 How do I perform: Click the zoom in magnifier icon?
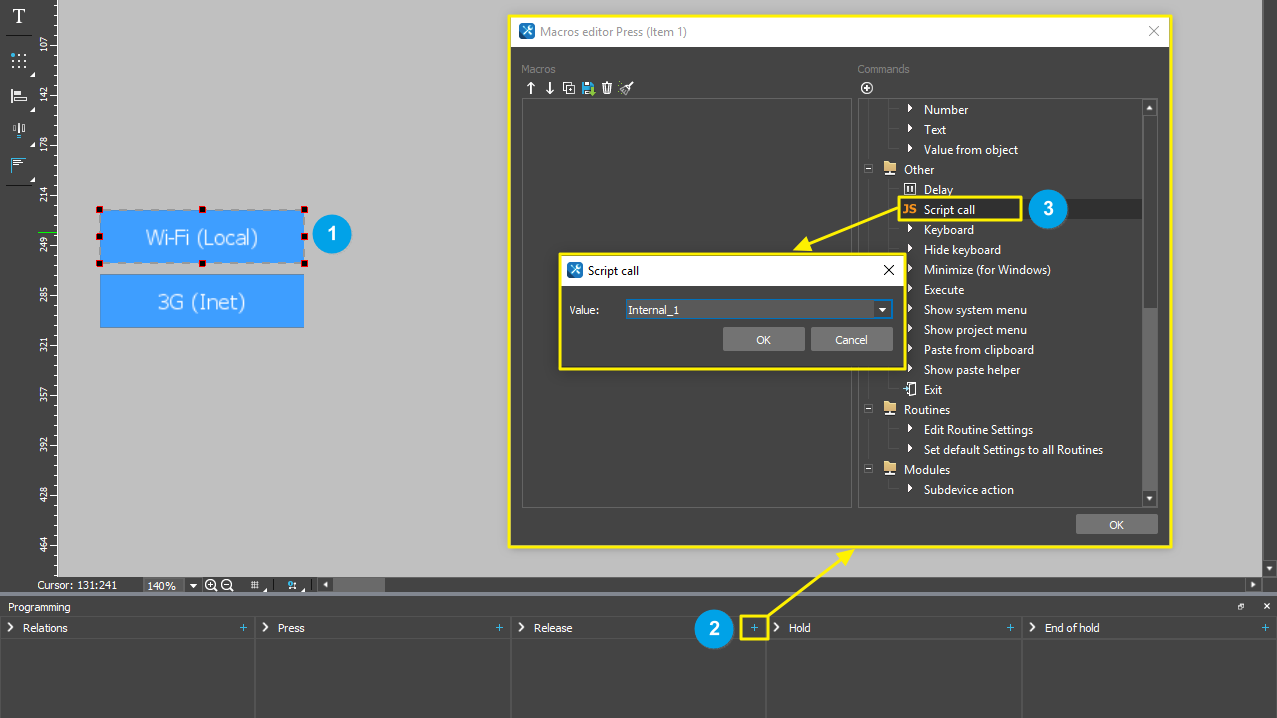click(211, 585)
